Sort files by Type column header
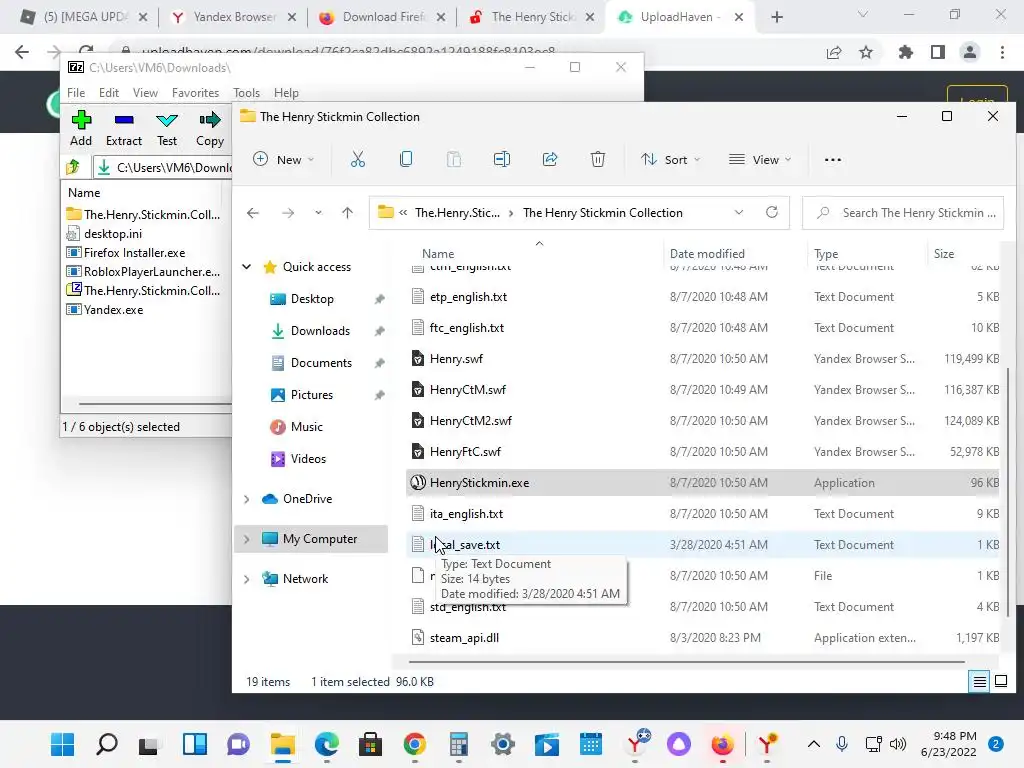Viewport: 1024px width, 768px height. coord(826,253)
